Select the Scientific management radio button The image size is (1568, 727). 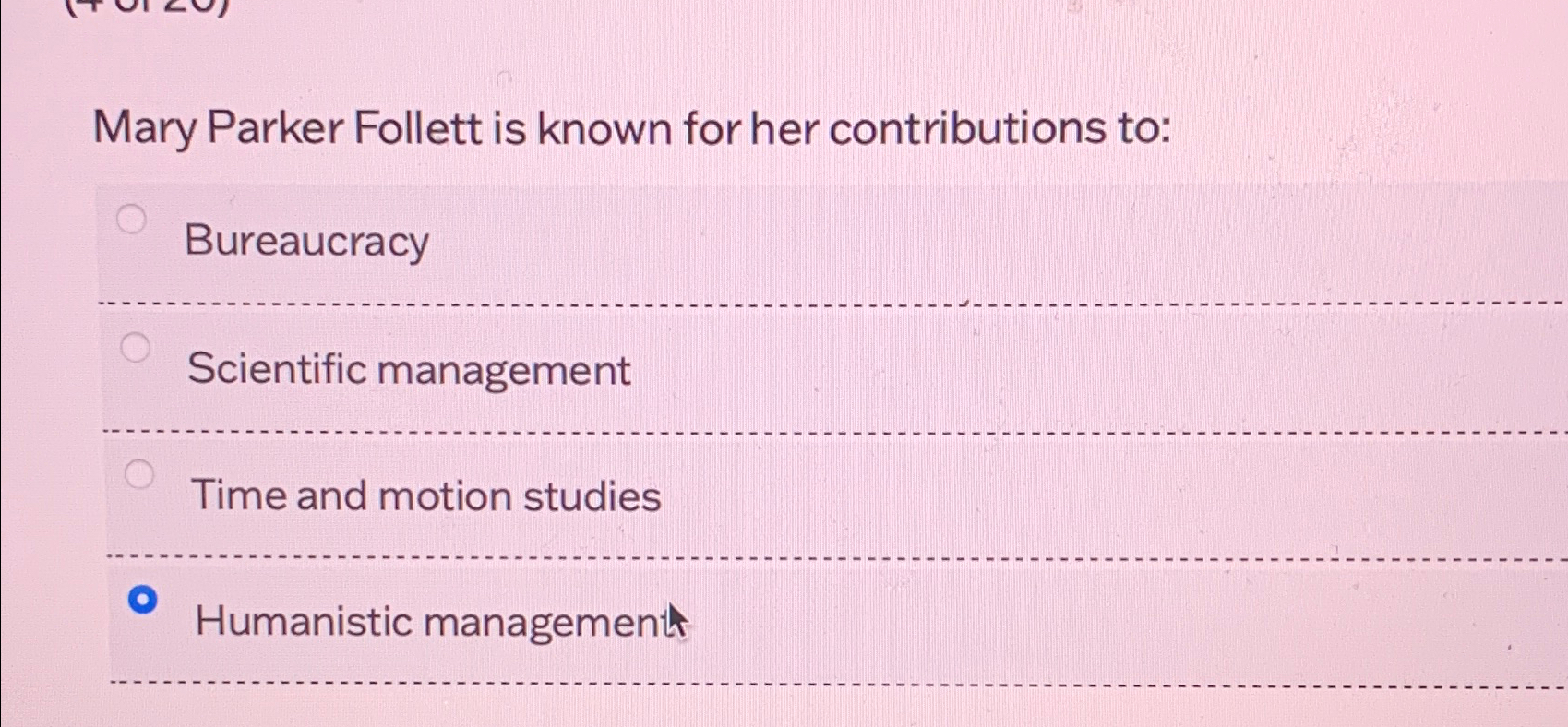point(137,348)
